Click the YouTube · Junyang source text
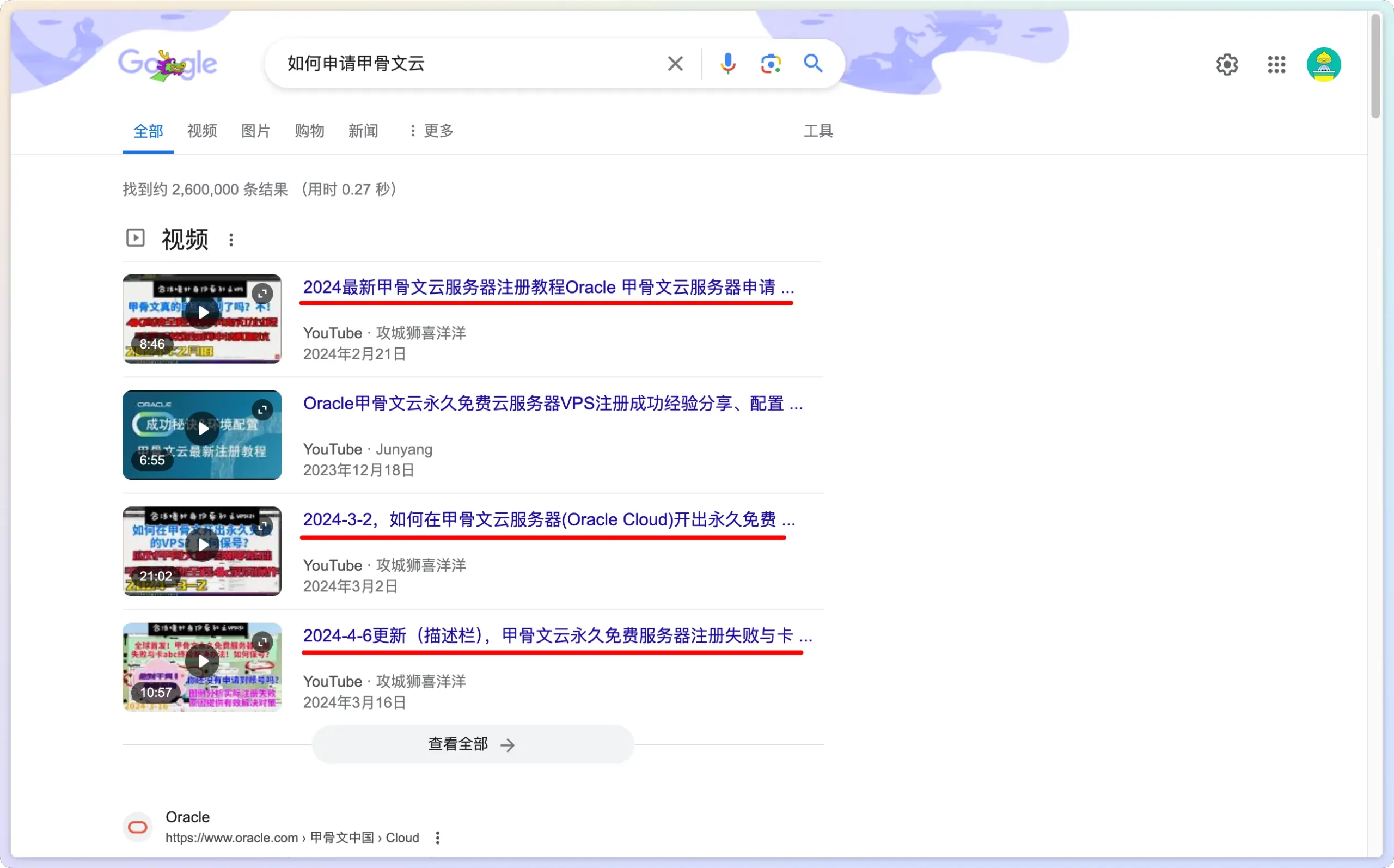Screen dimensions: 1394x868 click(x=368, y=449)
